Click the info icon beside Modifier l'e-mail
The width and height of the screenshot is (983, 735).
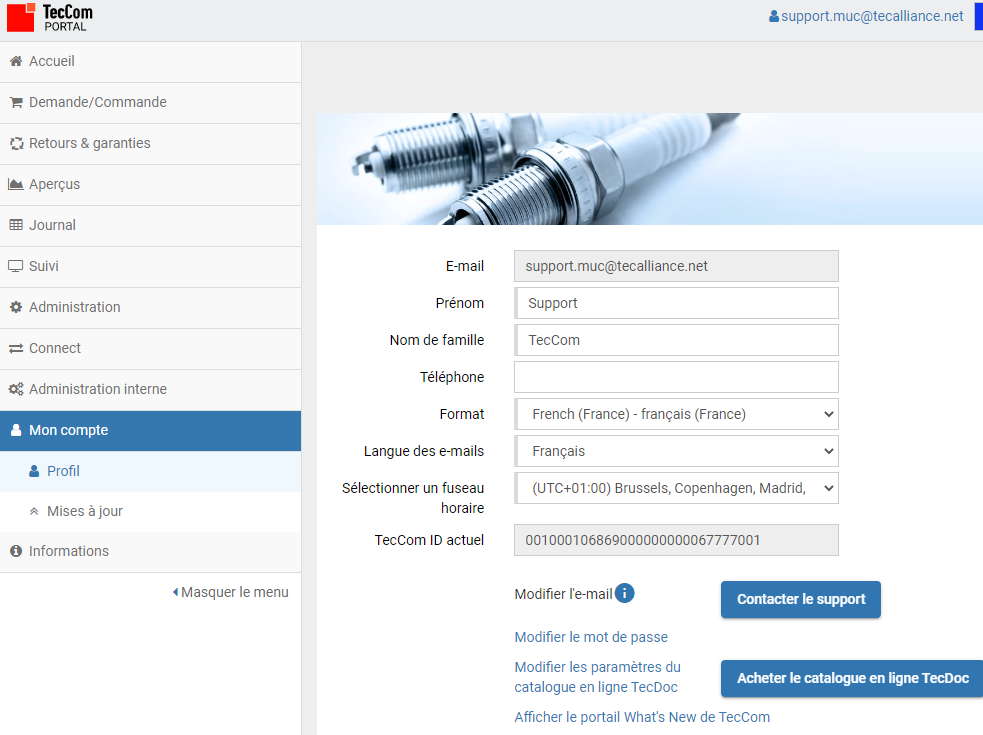pos(624,592)
